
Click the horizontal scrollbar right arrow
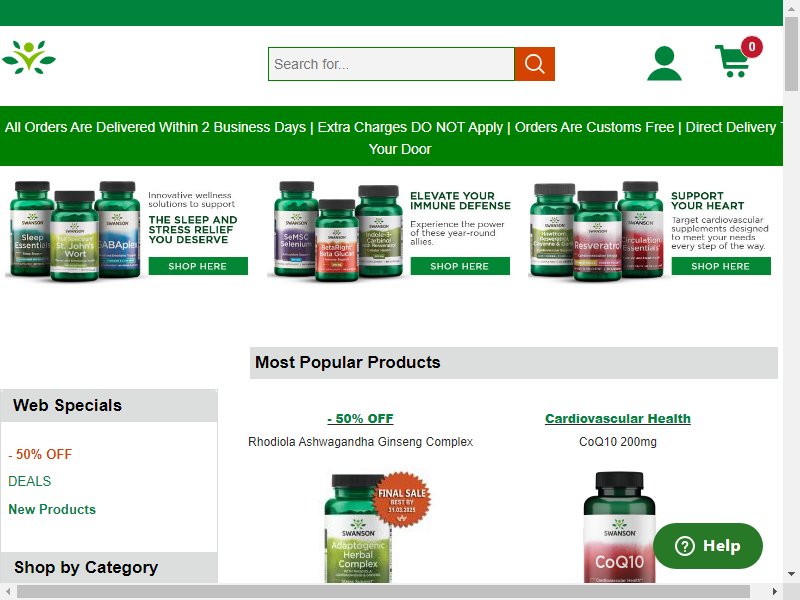pyautogui.click(x=775, y=592)
